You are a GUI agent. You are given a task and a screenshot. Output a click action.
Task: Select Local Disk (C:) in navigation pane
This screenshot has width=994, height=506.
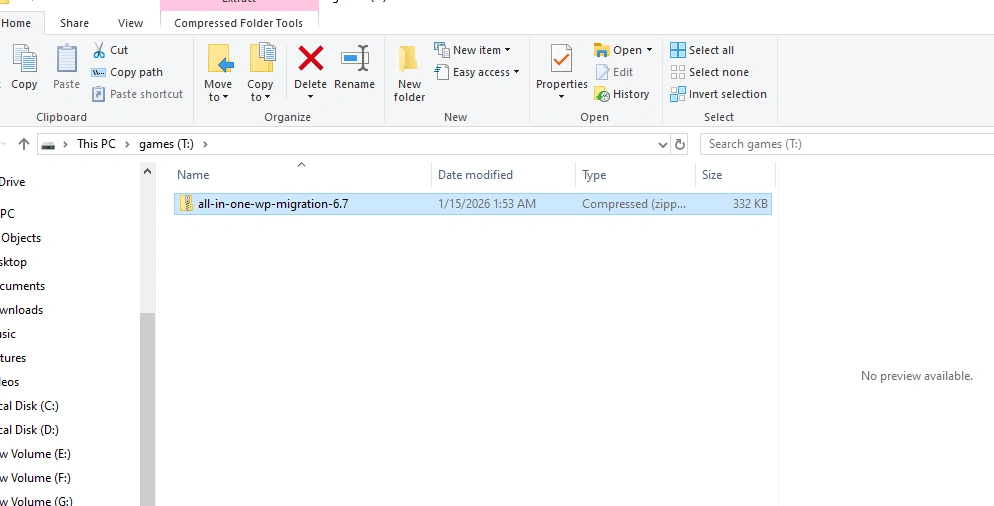[29, 406]
